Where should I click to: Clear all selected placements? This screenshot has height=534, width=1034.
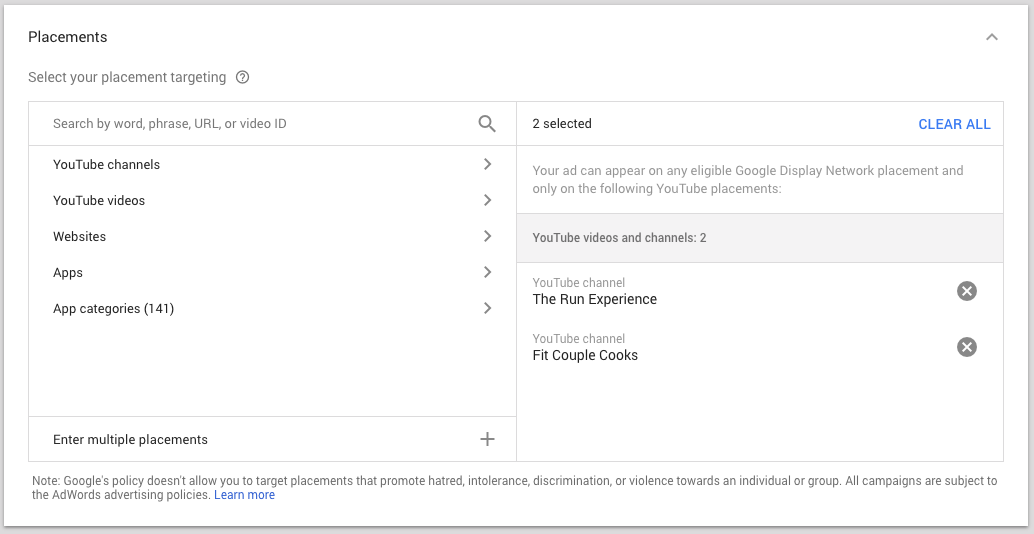(954, 124)
